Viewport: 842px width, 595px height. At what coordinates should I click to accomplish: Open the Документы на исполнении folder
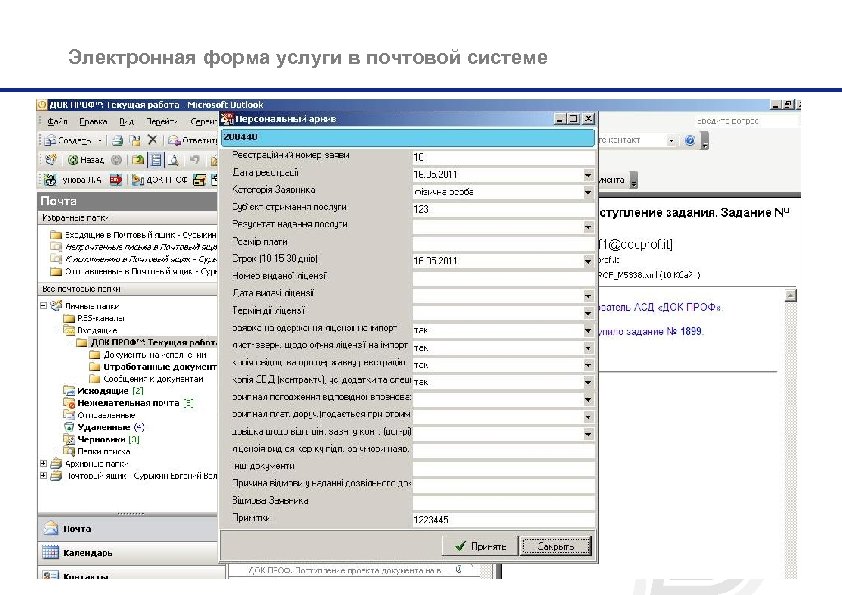tap(155, 354)
